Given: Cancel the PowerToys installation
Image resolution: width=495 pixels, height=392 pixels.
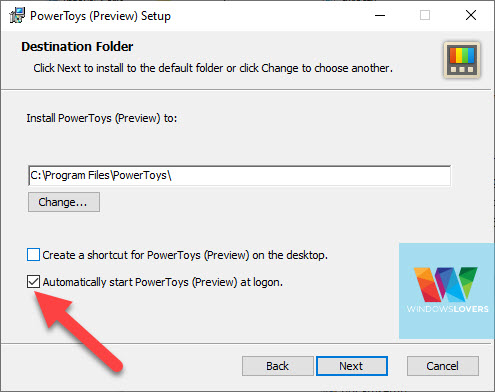Looking at the screenshot, I should (443, 366).
